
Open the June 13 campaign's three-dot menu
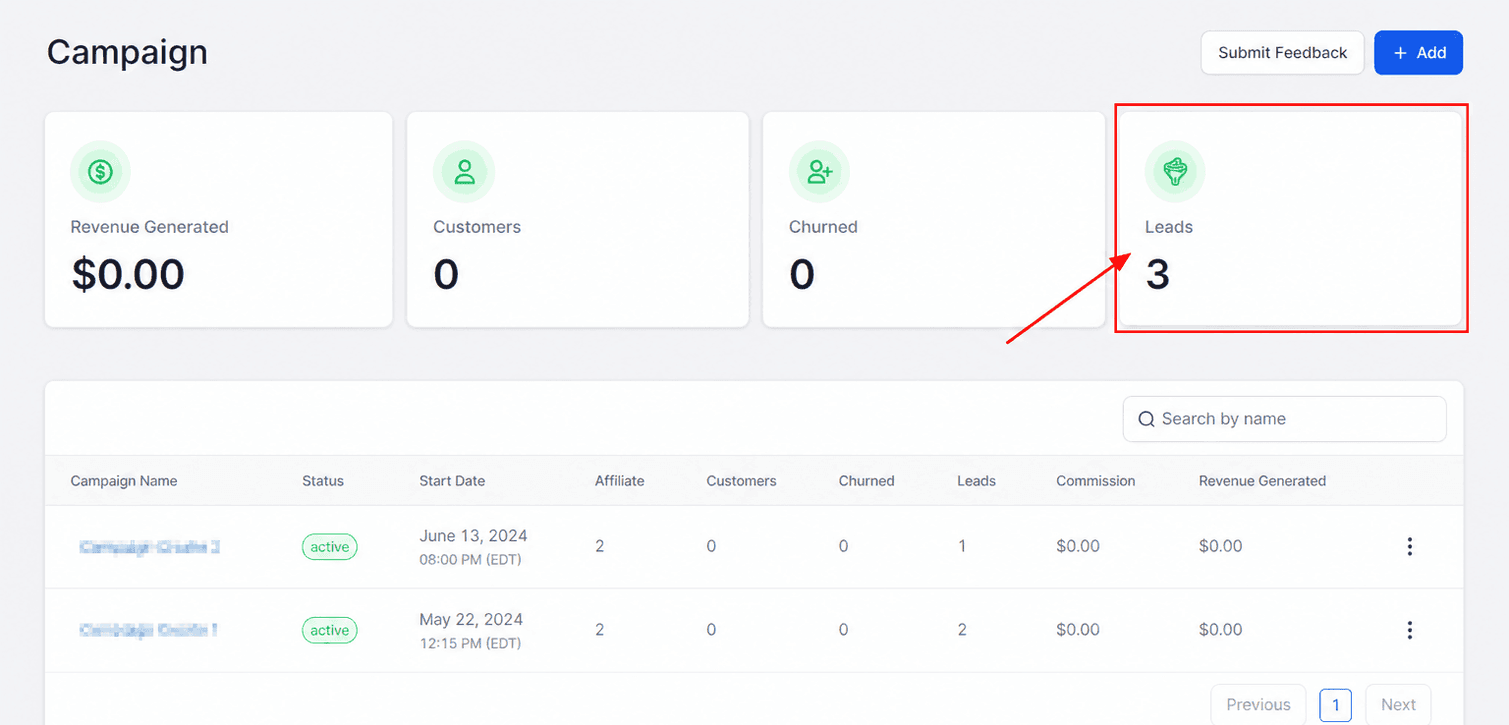click(x=1409, y=547)
